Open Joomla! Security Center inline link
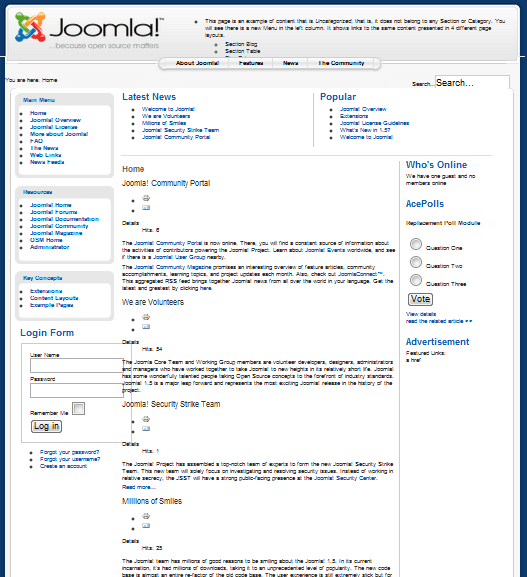Image resolution: width=527 pixels, height=577 pixels. point(345,478)
